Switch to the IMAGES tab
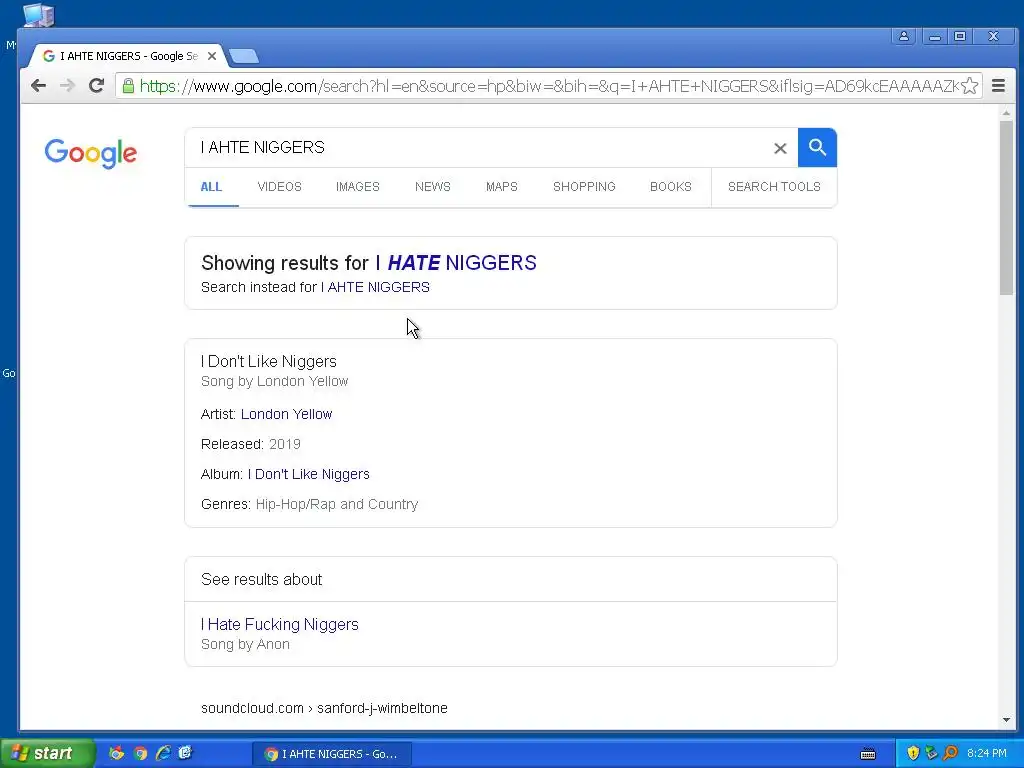Screen dimensions: 1024x768 [357, 187]
